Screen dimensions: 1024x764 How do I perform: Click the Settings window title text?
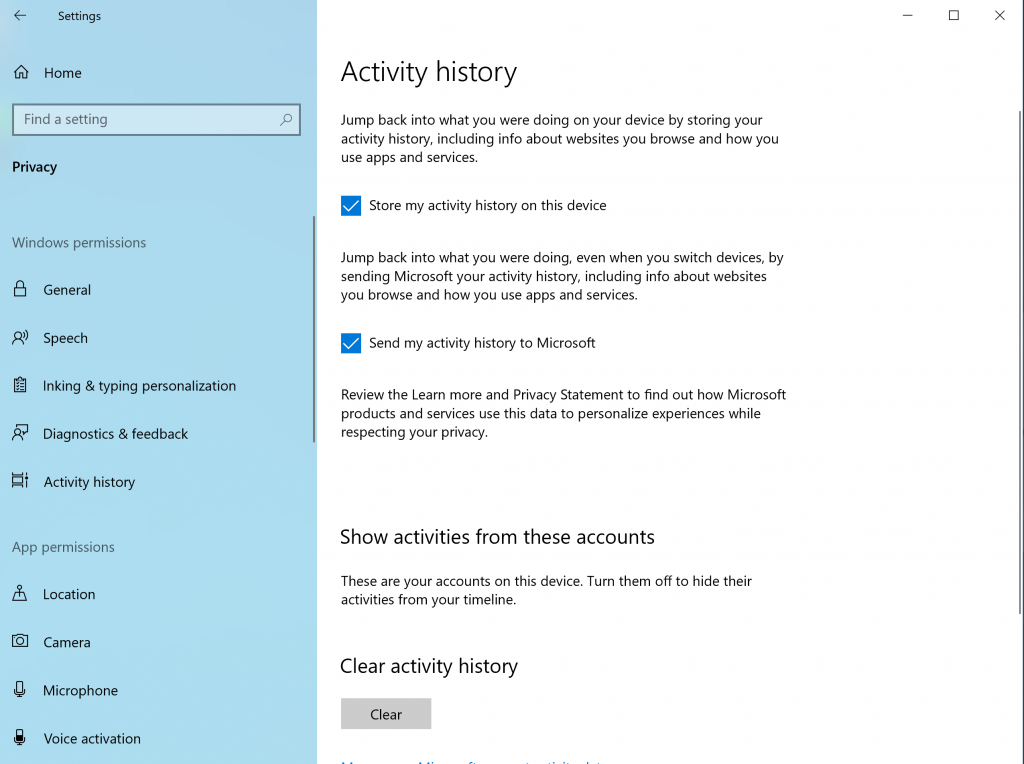[79, 16]
